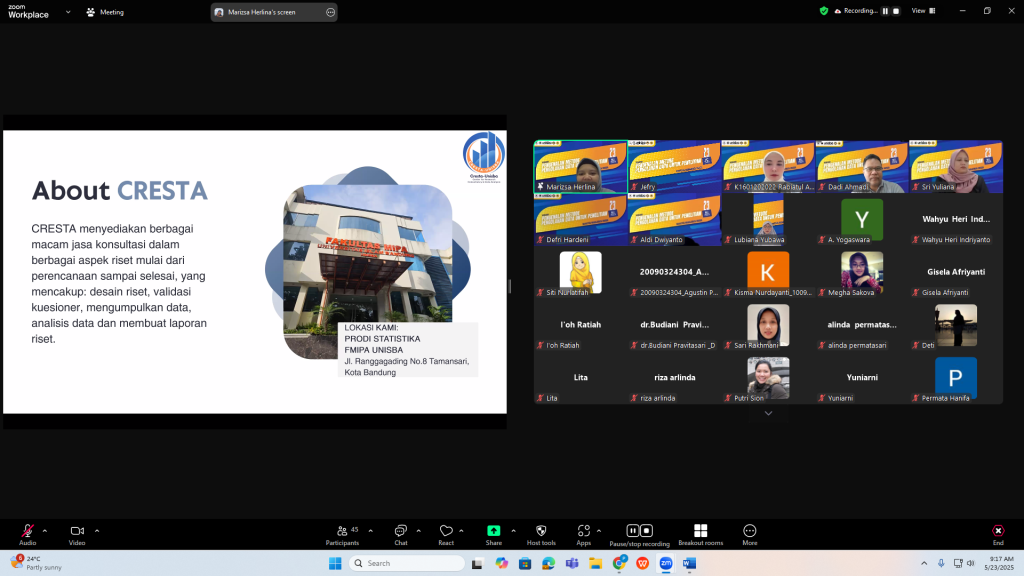Select Aldi Dwiyanto's video tile
This screenshot has width=1024, height=576.
[x=675, y=219]
